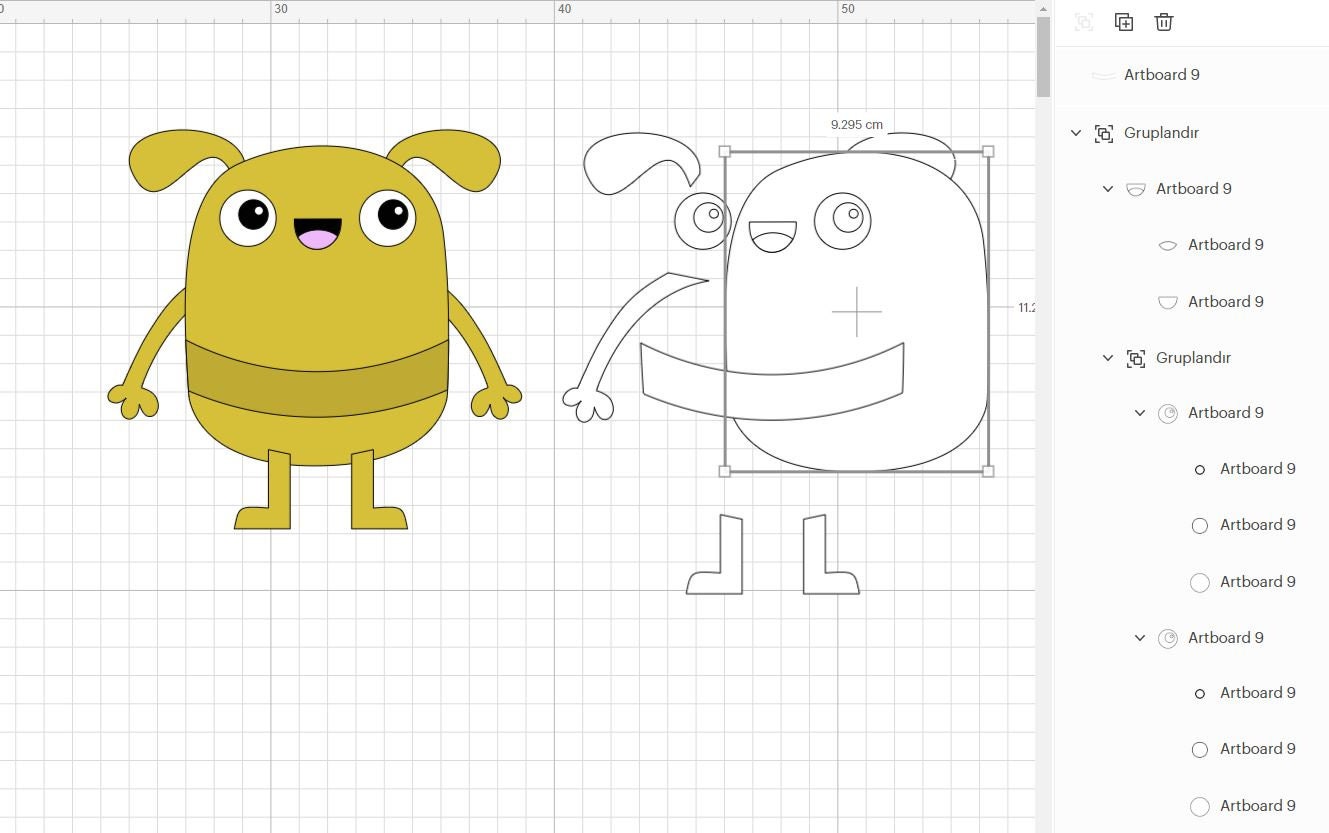Click the group icon beside the nested Gruplandır entry
The height and width of the screenshot is (833, 1329).
1136,357
